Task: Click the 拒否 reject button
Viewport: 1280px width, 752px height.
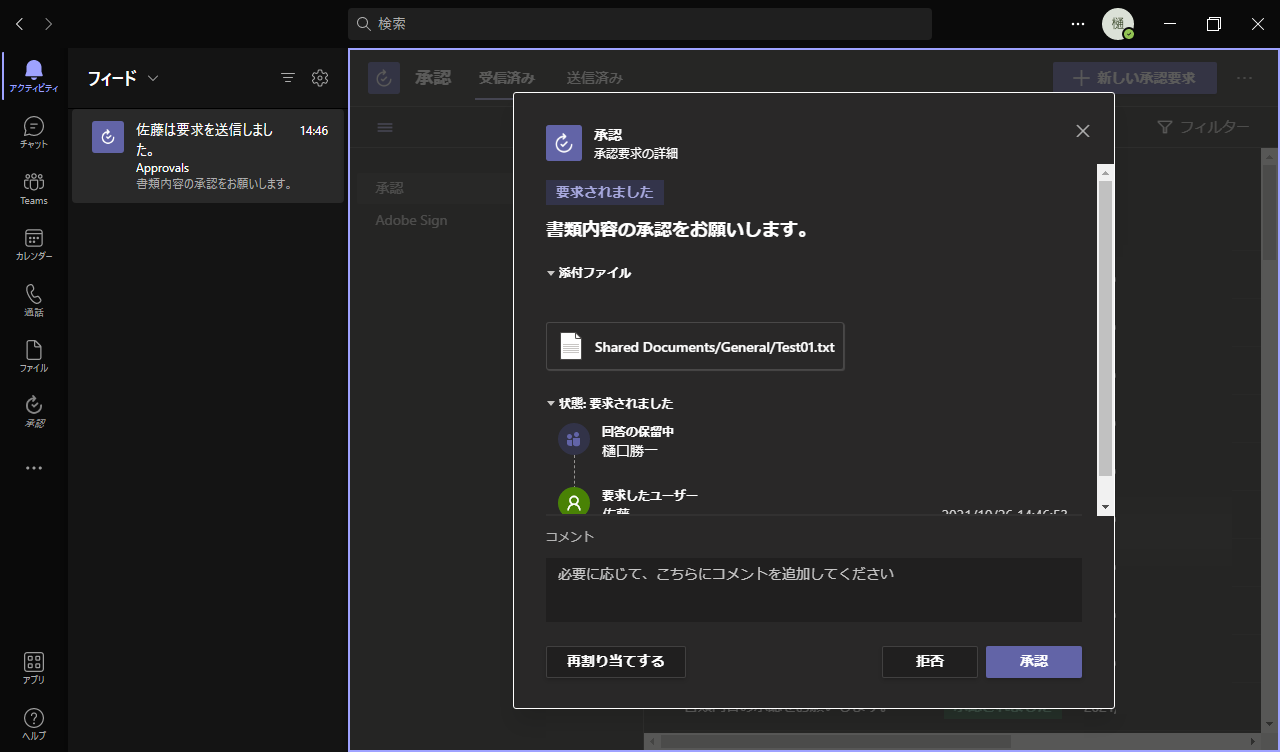Action: coord(930,662)
